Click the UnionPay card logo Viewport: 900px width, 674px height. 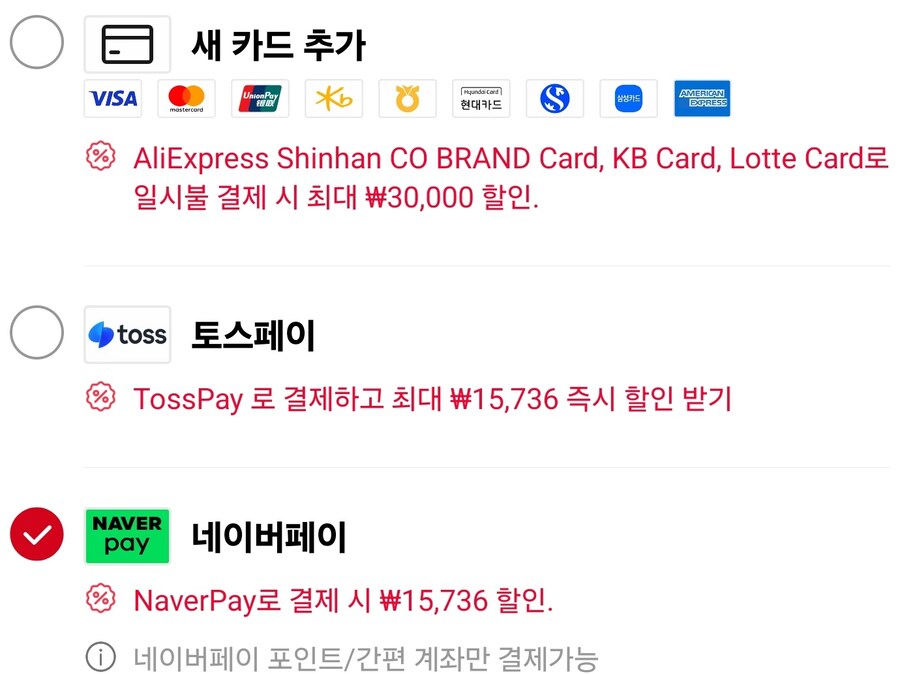pos(260,98)
